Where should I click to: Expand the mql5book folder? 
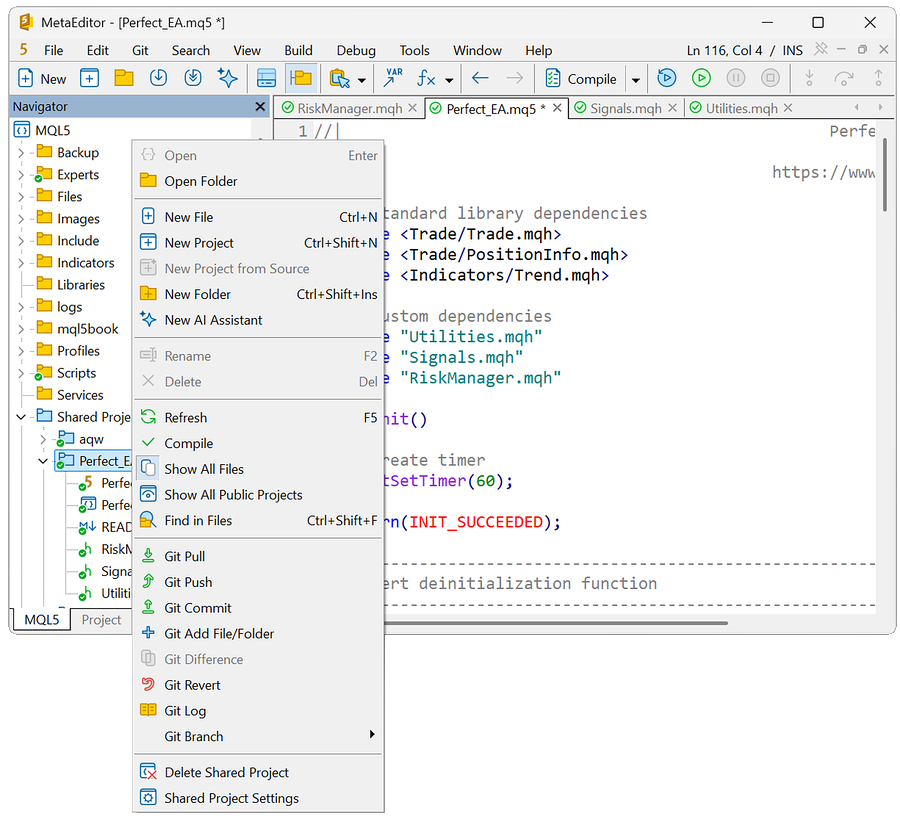click(x=21, y=329)
